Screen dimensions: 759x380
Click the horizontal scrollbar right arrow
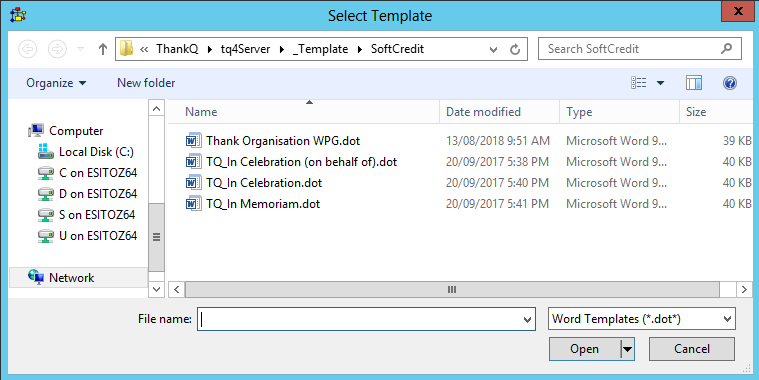[744, 289]
